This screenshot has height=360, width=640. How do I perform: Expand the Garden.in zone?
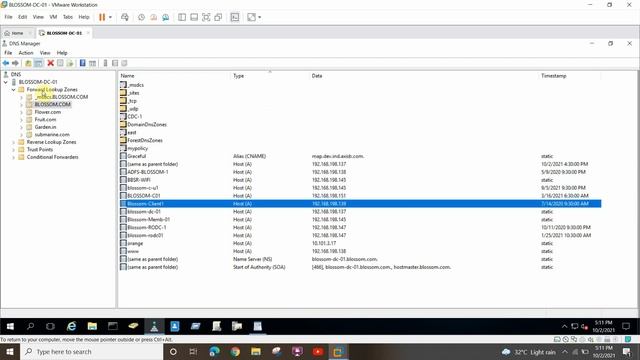(21, 127)
